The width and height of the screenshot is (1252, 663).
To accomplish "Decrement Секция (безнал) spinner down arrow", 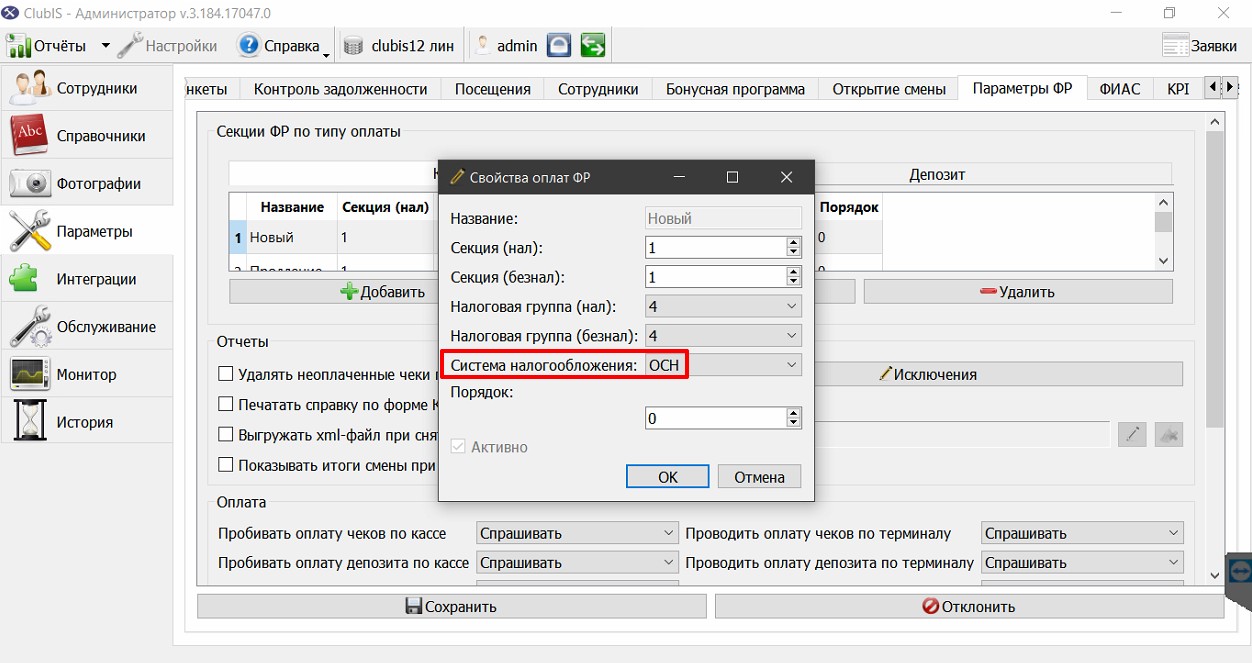I will (794, 282).
